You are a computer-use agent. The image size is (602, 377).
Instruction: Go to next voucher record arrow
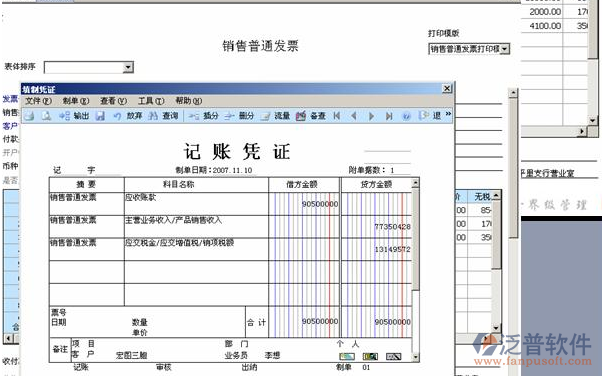pos(371,116)
